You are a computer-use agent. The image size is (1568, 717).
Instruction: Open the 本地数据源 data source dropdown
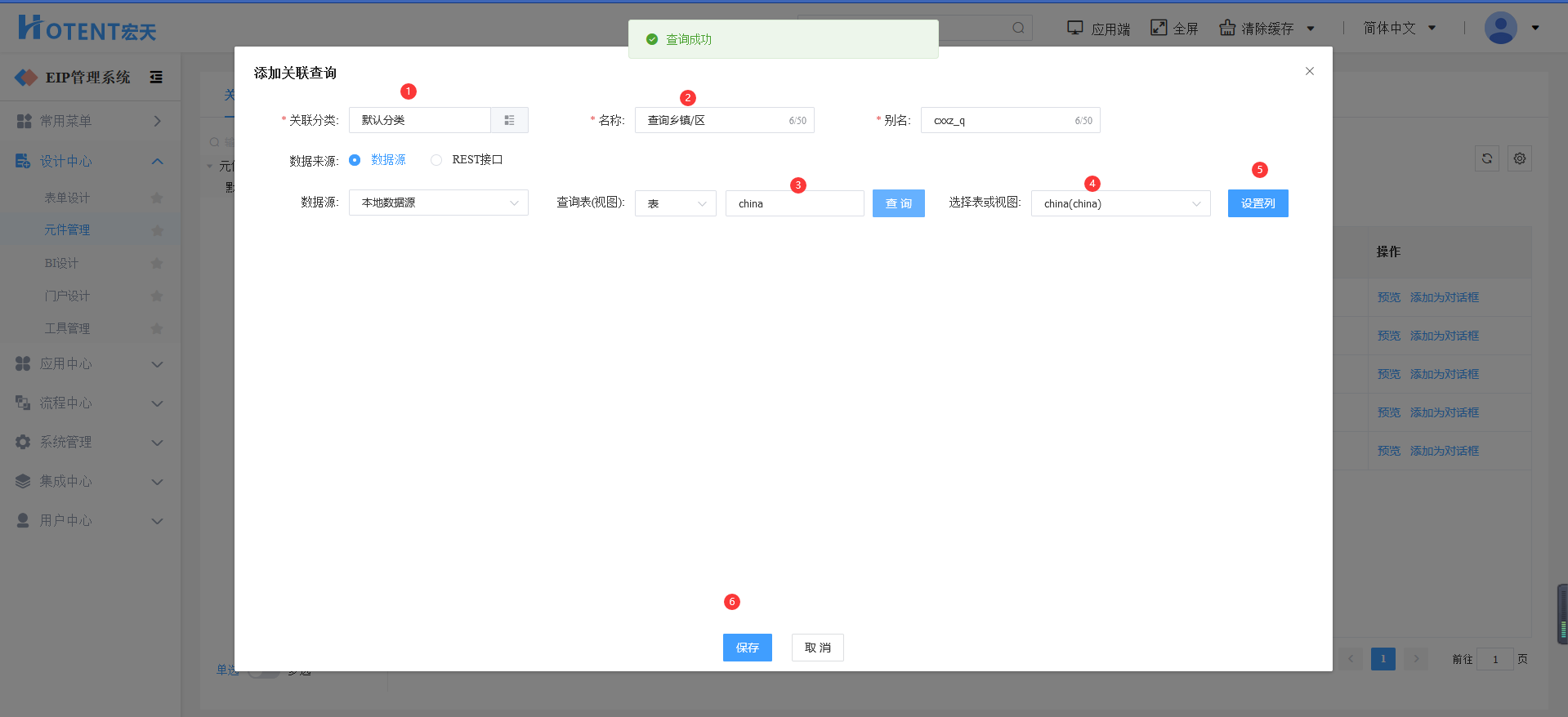tap(438, 203)
